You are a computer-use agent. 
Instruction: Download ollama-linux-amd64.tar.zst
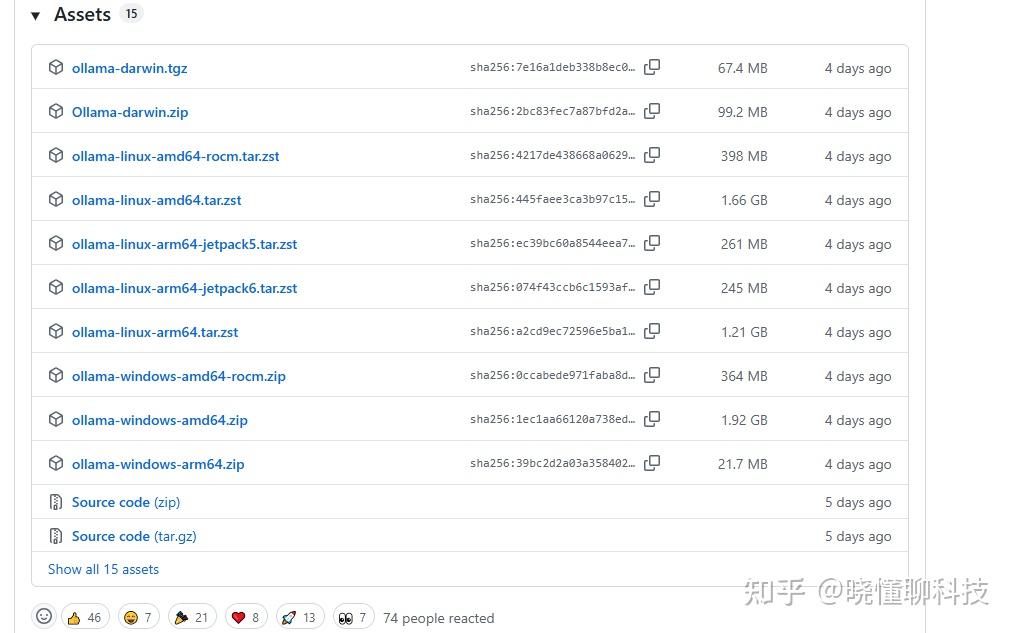click(157, 200)
